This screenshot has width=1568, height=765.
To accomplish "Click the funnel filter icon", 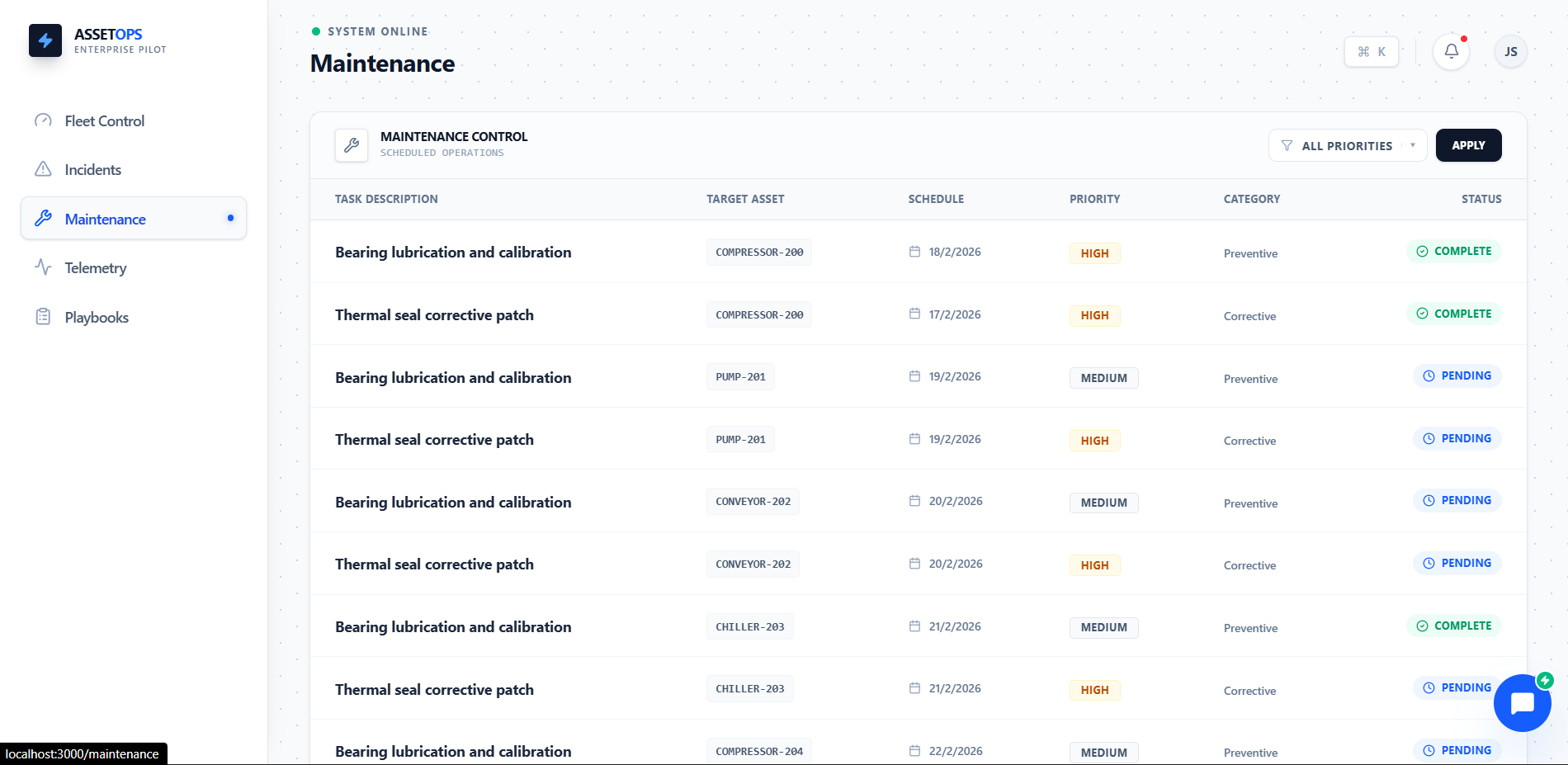I will (x=1287, y=145).
